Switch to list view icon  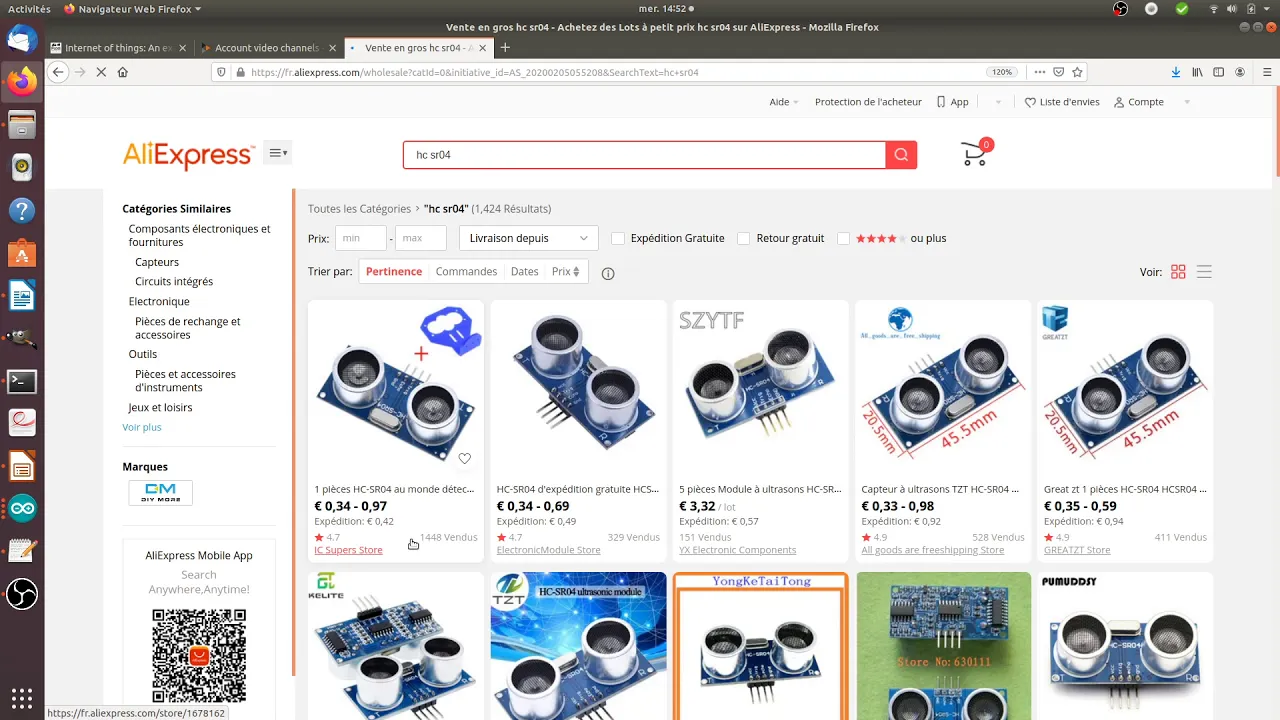tap(1204, 272)
